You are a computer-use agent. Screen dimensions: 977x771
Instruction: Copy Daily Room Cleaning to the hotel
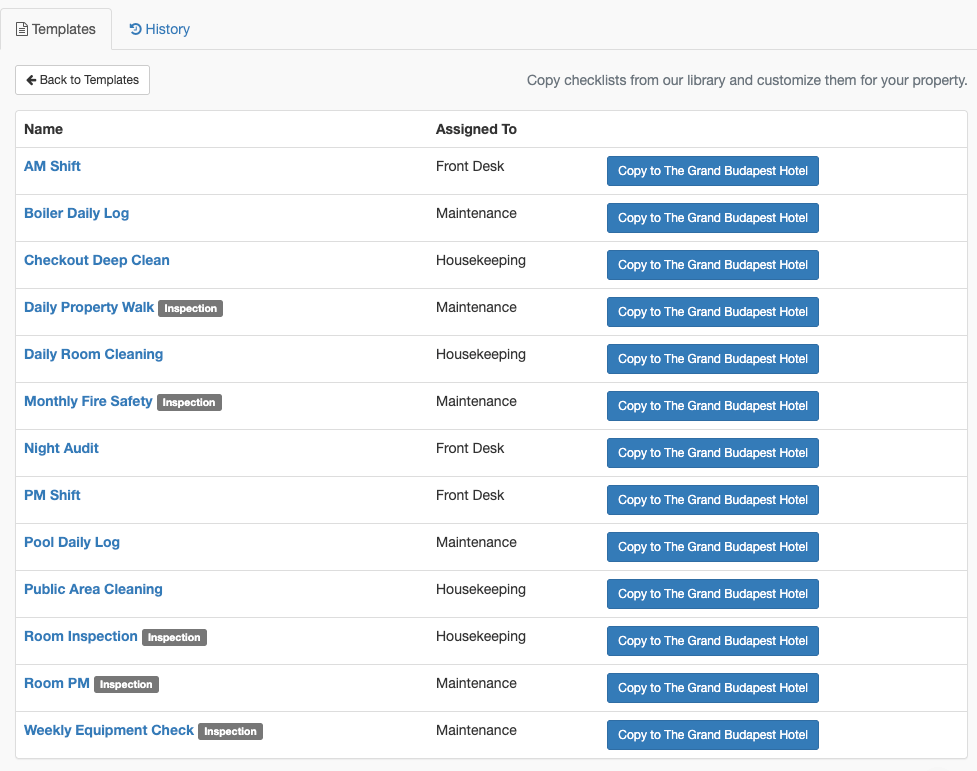click(713, 359)
